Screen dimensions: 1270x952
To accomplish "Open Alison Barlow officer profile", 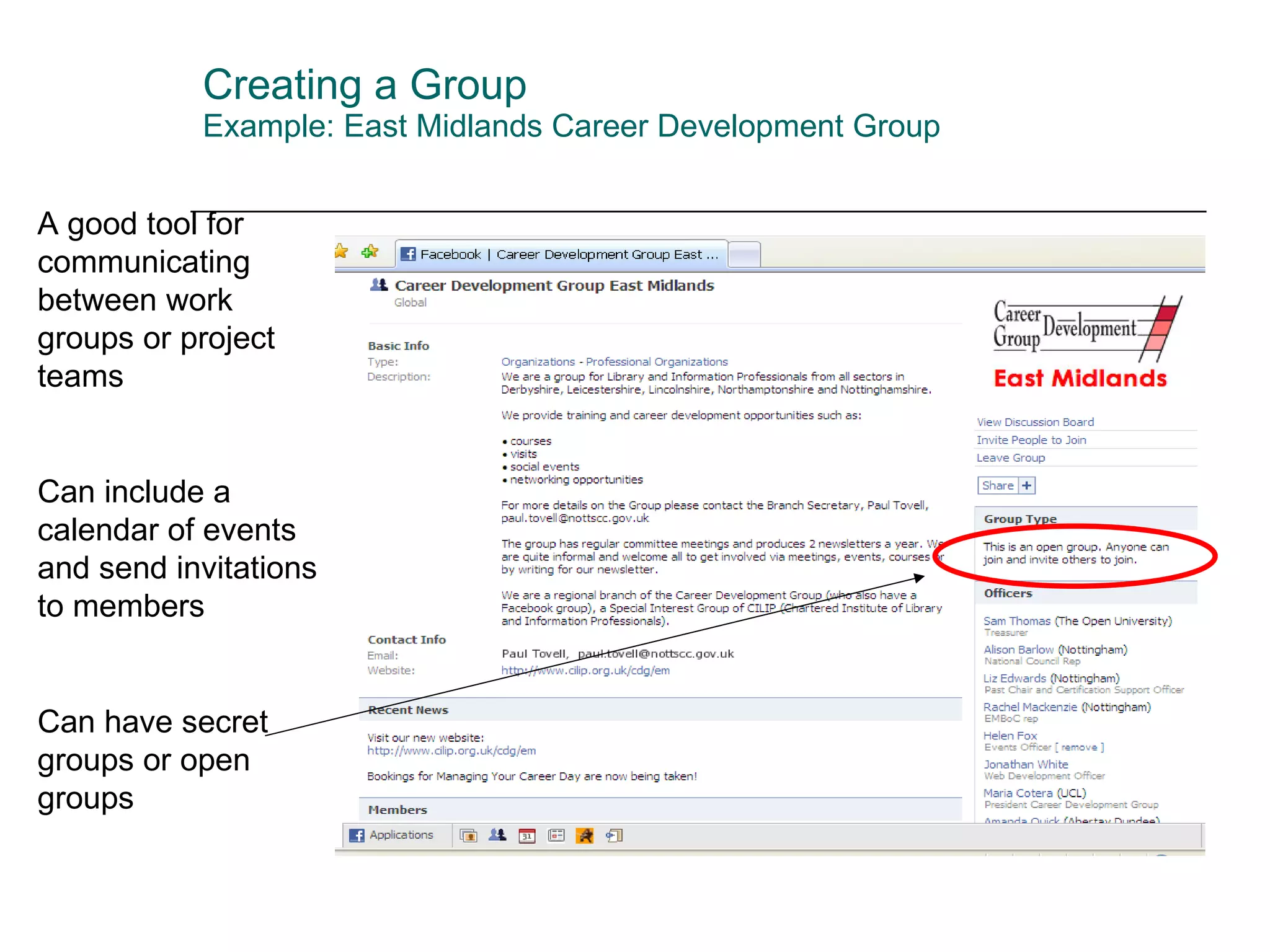I will point(1019,650).
